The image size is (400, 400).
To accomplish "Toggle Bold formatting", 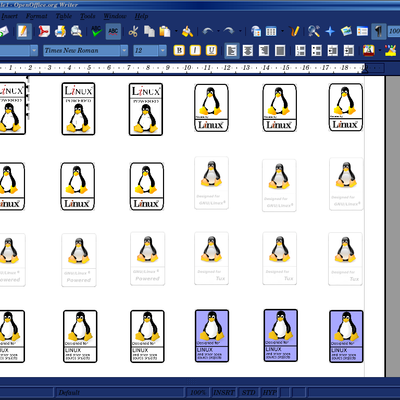I will pyautogui.click(x=179, y=51).
